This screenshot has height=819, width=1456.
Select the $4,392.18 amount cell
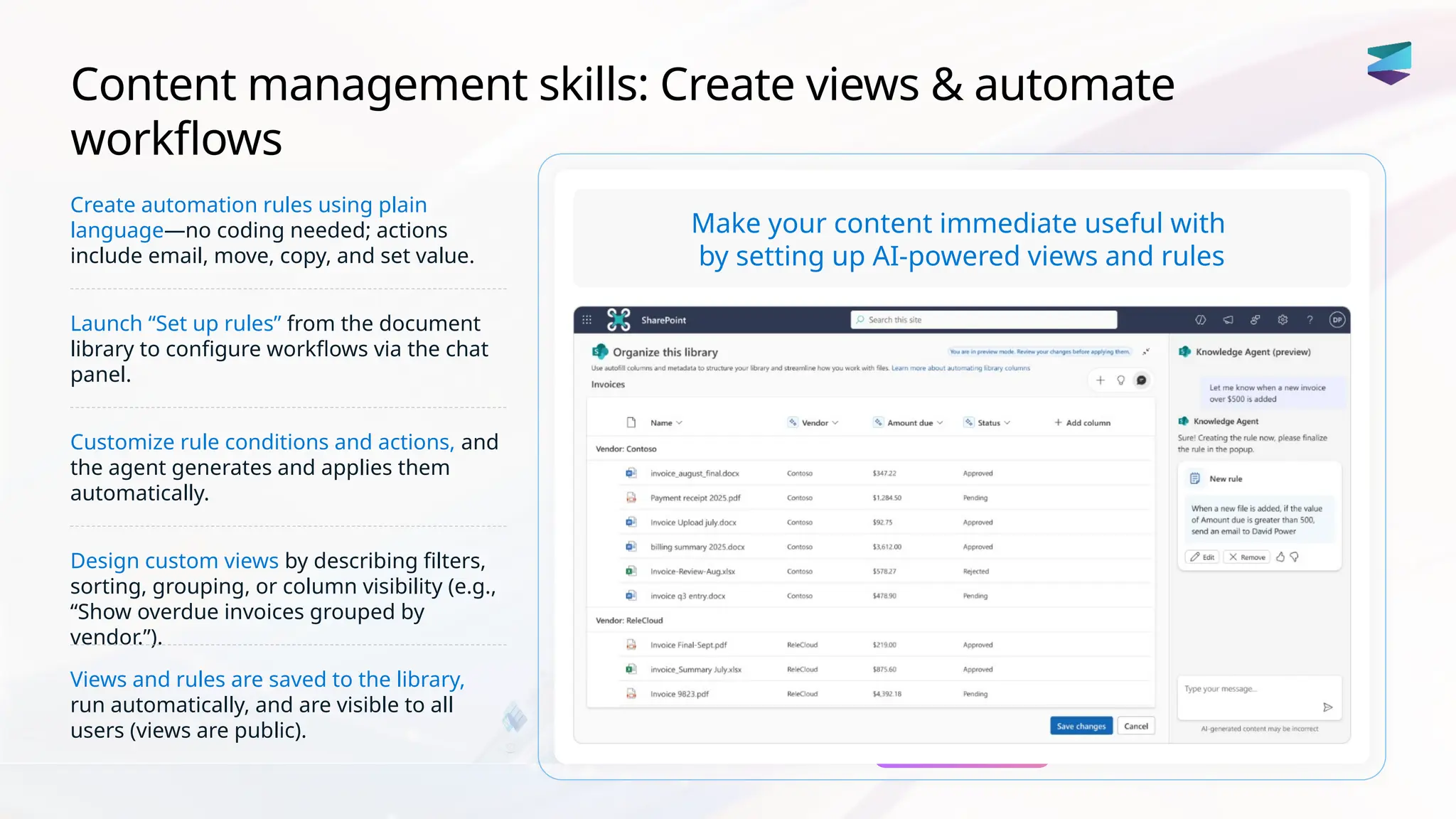tap(887, 694)
